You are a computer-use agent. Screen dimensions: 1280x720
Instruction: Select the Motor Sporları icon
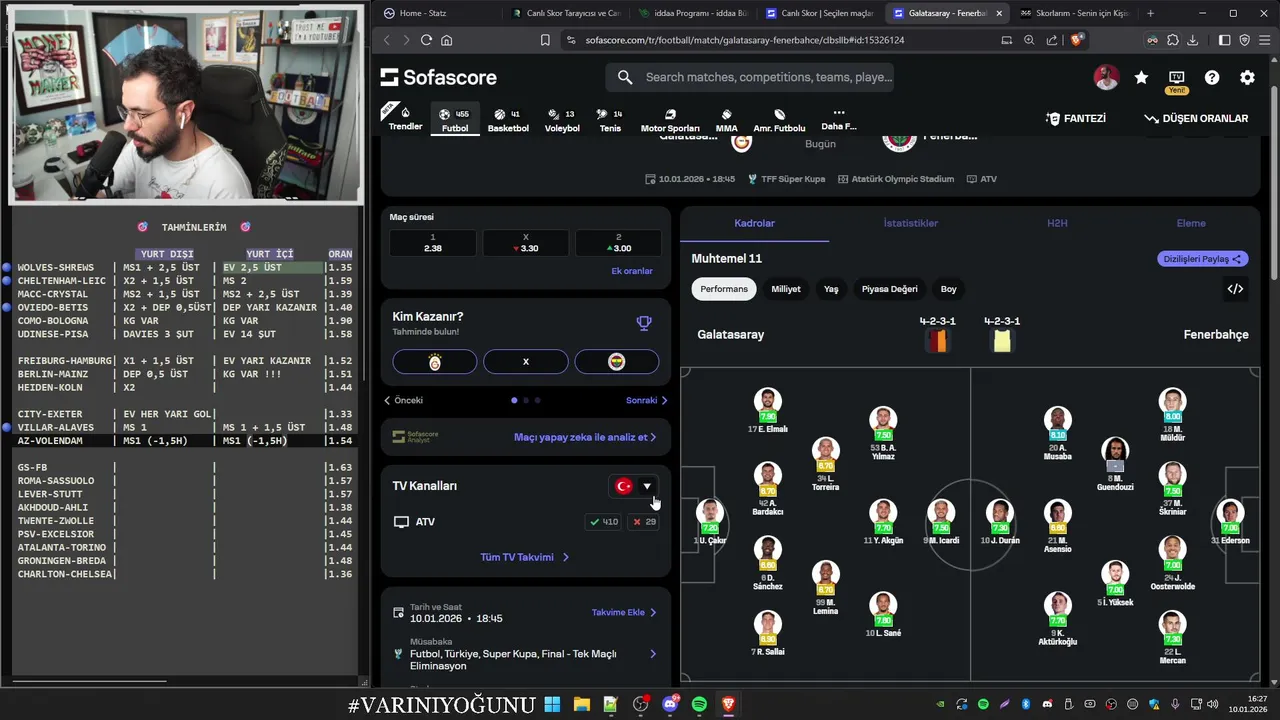[x=670, y=120]
